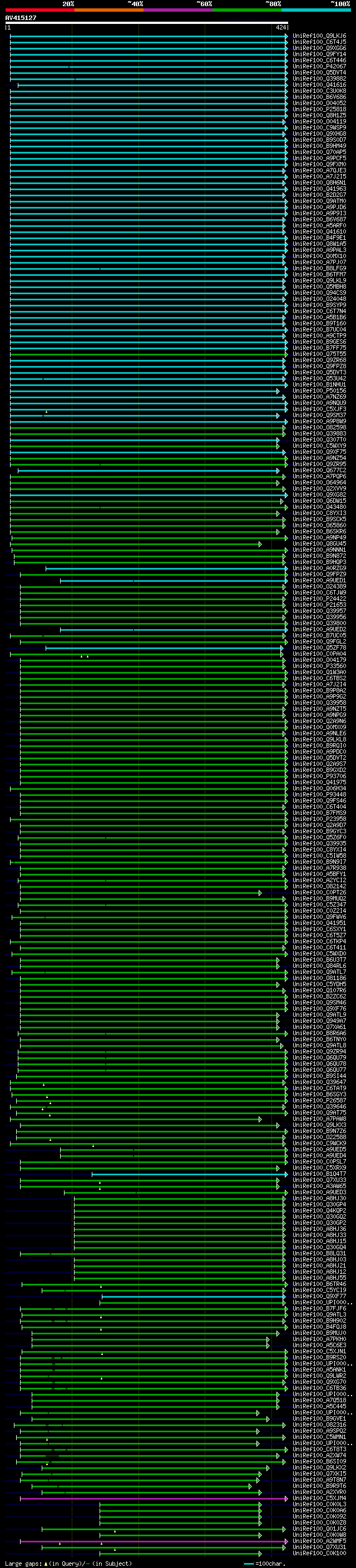Open the UniRef100_C6T7N4 hit

pyautogui.click(x=319, y=311)
